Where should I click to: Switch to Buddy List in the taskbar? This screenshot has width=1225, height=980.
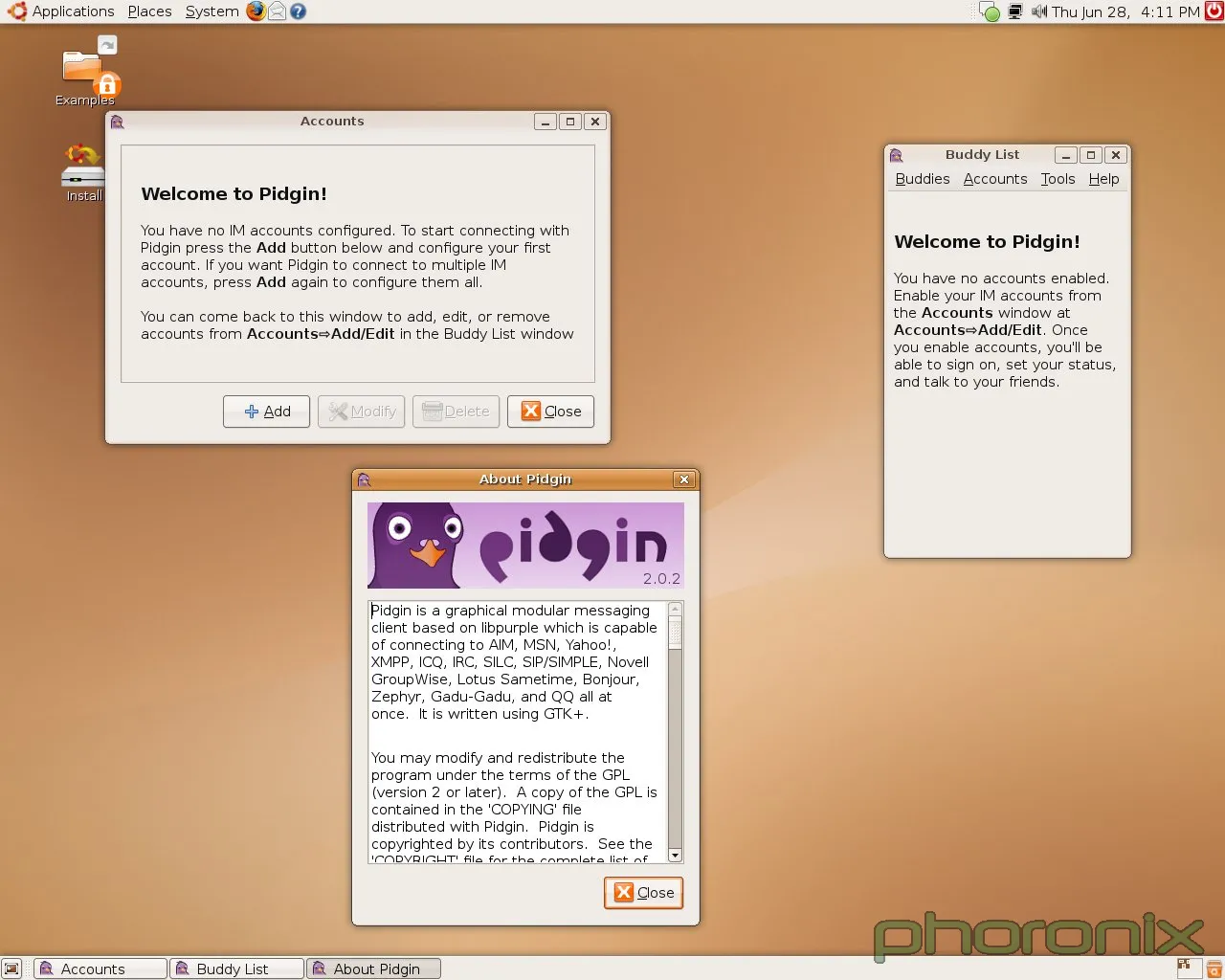pos(237,969)
